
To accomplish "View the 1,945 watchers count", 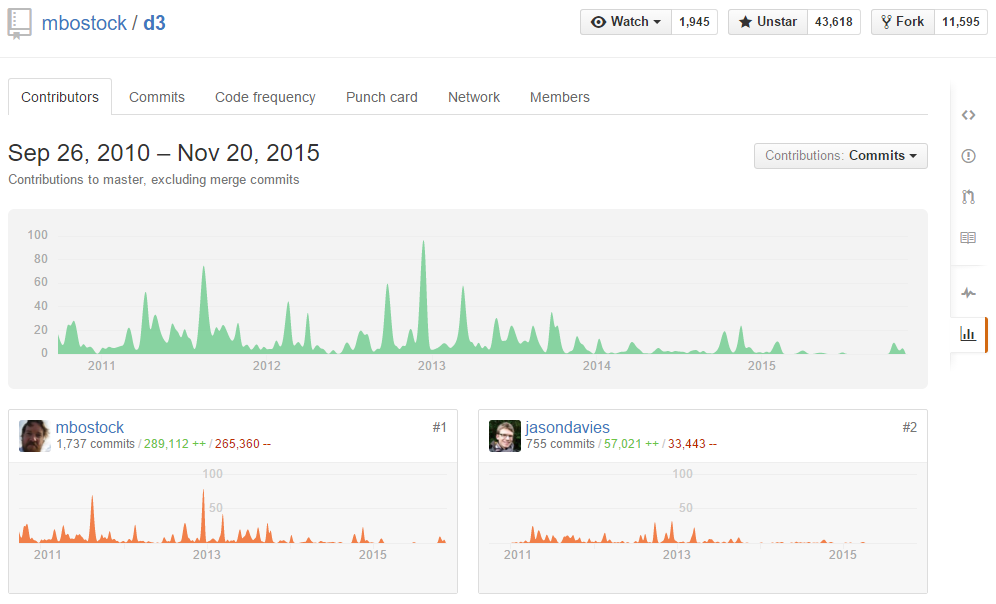I will (694, 22).
